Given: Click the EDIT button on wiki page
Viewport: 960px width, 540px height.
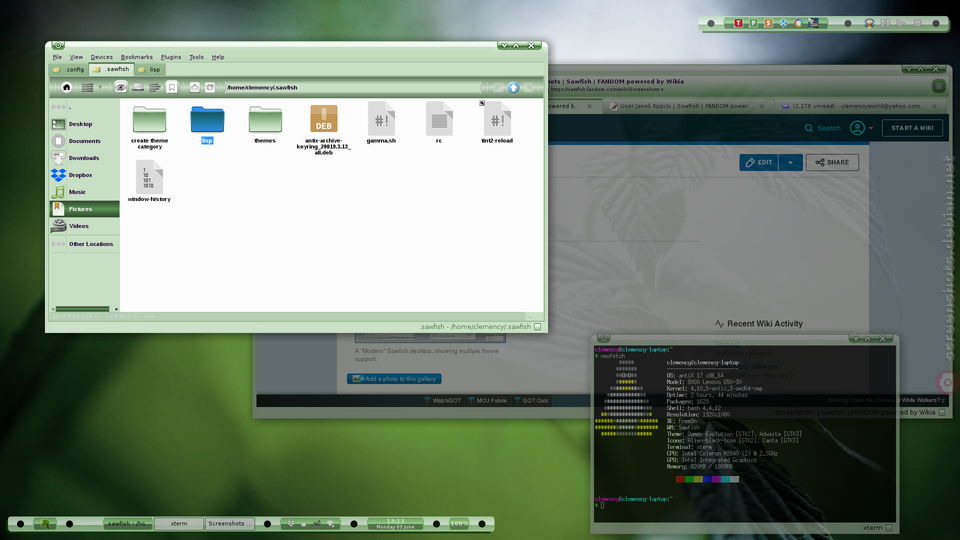Looking at the screenshot, I should coord(759,162).
